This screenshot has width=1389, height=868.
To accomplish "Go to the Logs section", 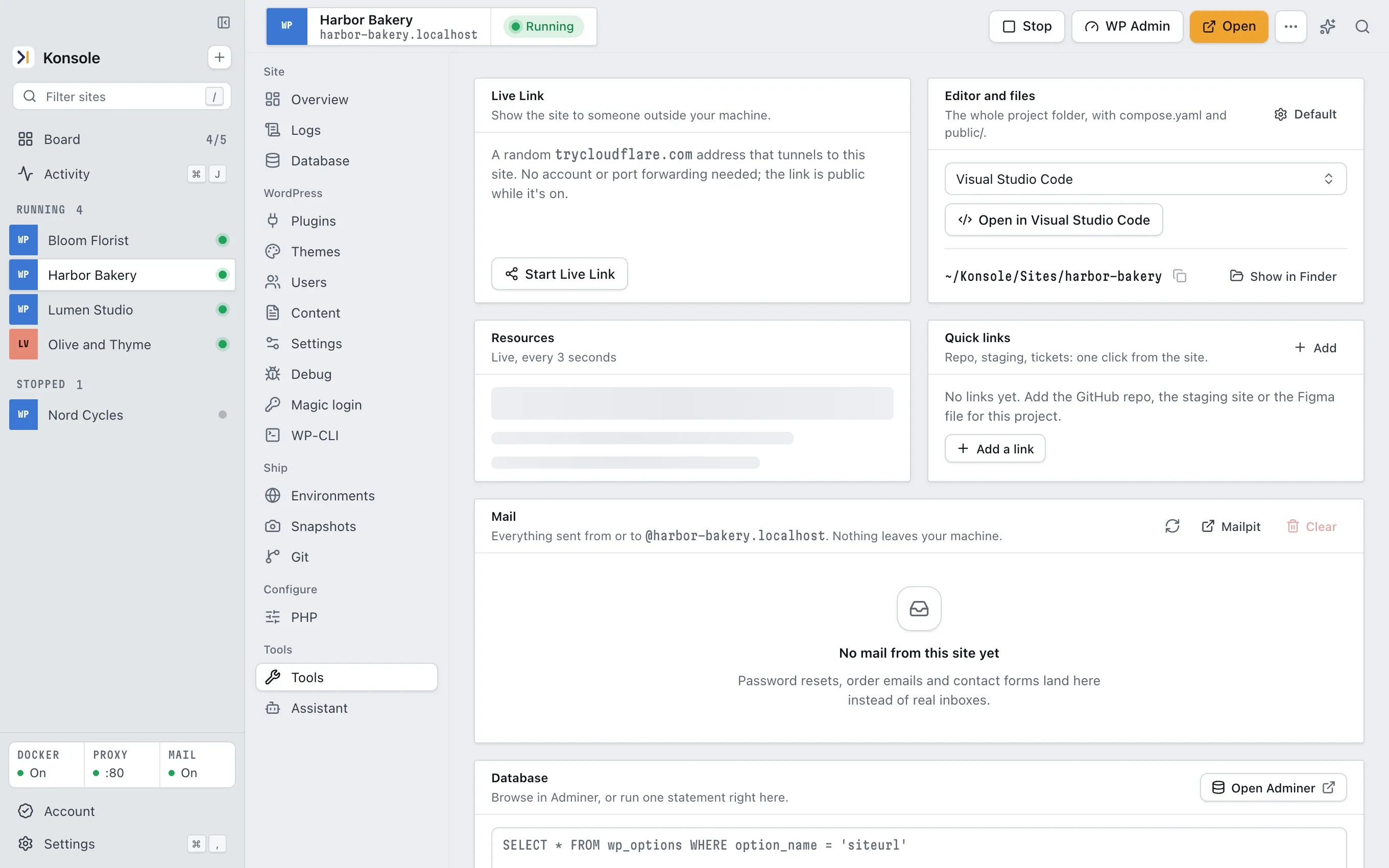I will (x=346, y=130).
